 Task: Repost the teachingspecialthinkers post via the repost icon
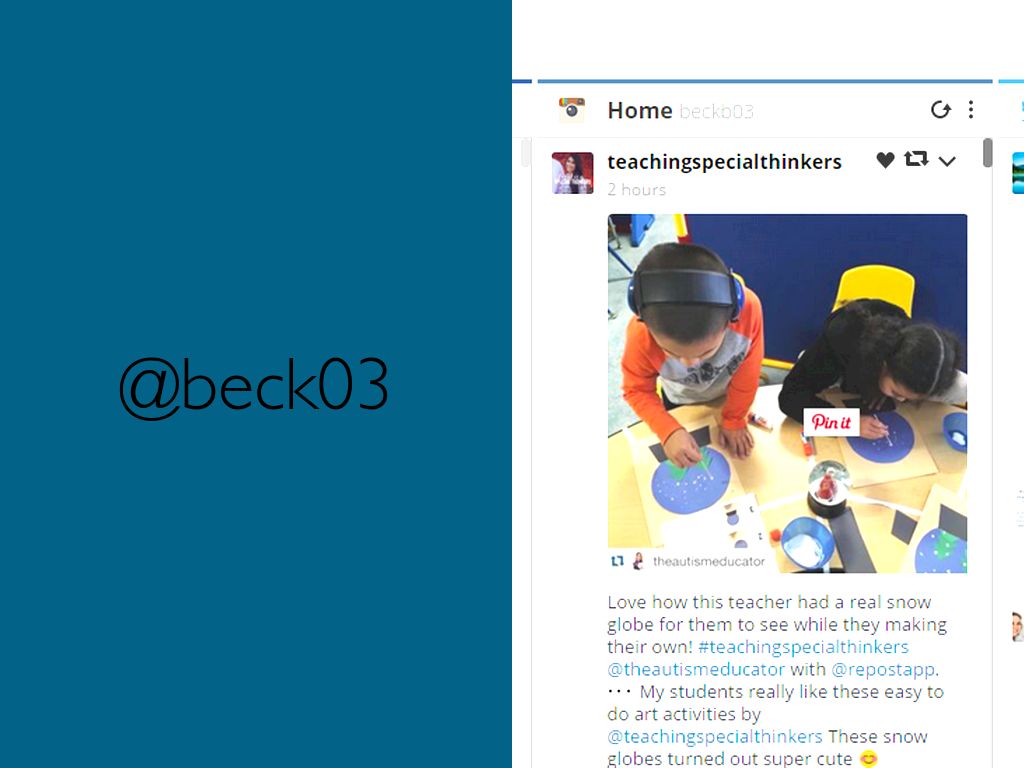916,159
